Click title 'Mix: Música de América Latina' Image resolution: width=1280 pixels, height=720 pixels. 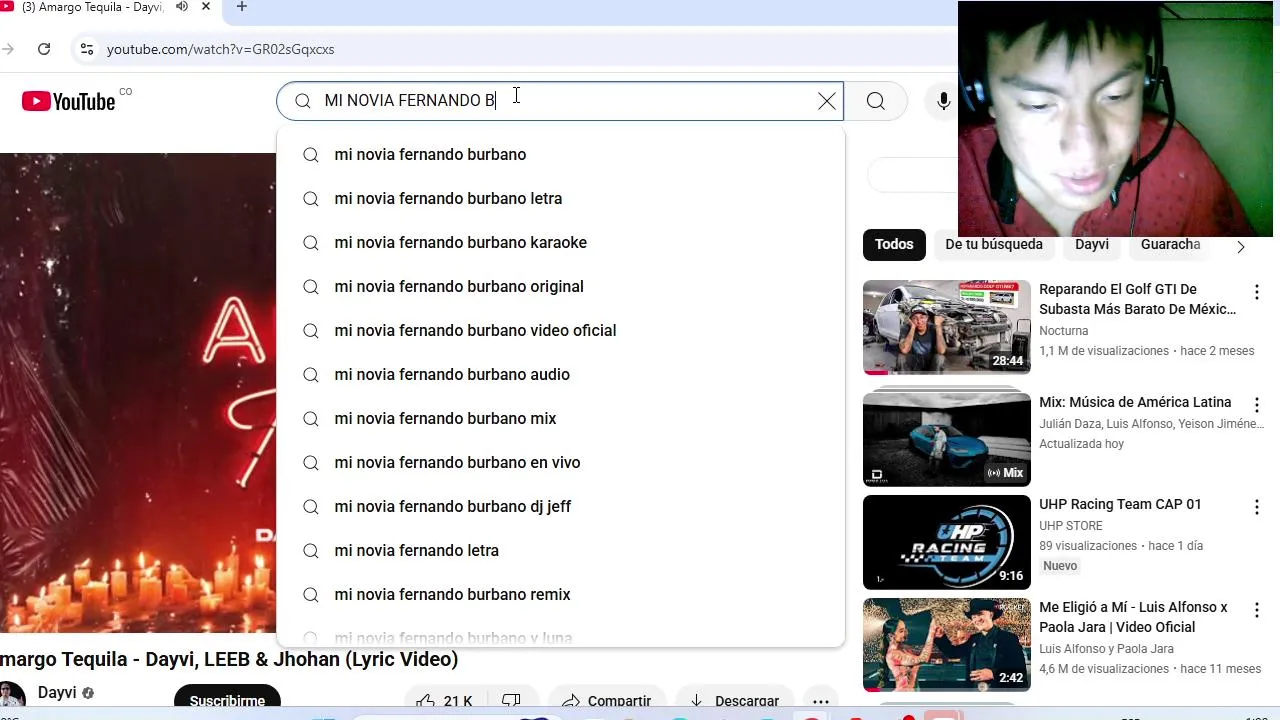click(1135, 402)
